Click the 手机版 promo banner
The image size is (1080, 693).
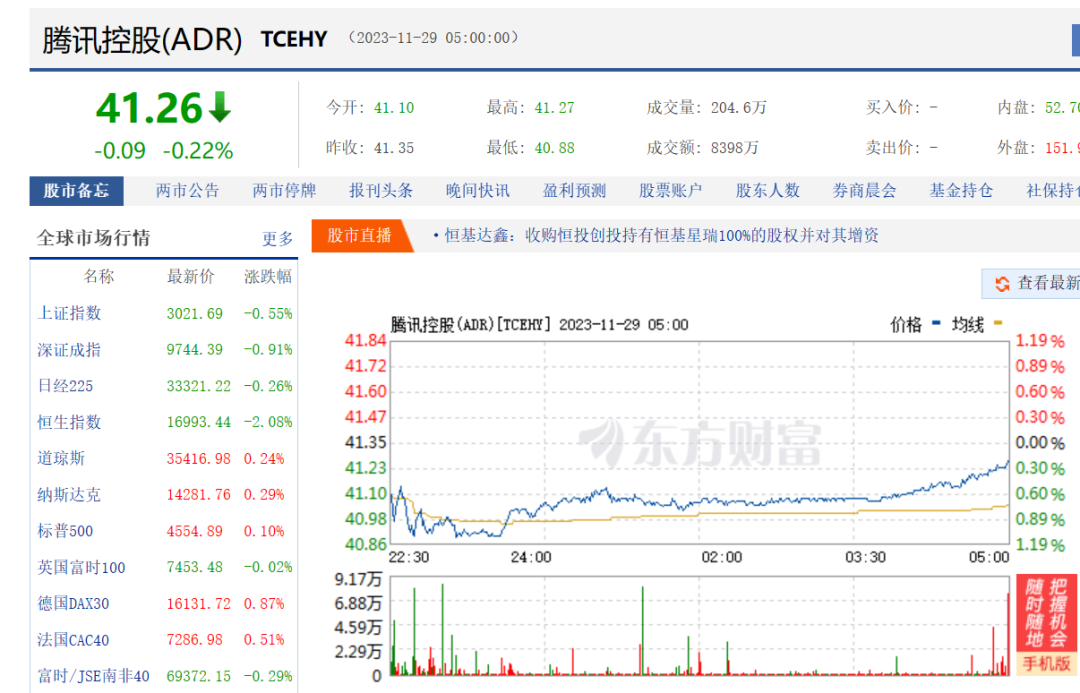pyautogui.click(x=1046, y=625)
